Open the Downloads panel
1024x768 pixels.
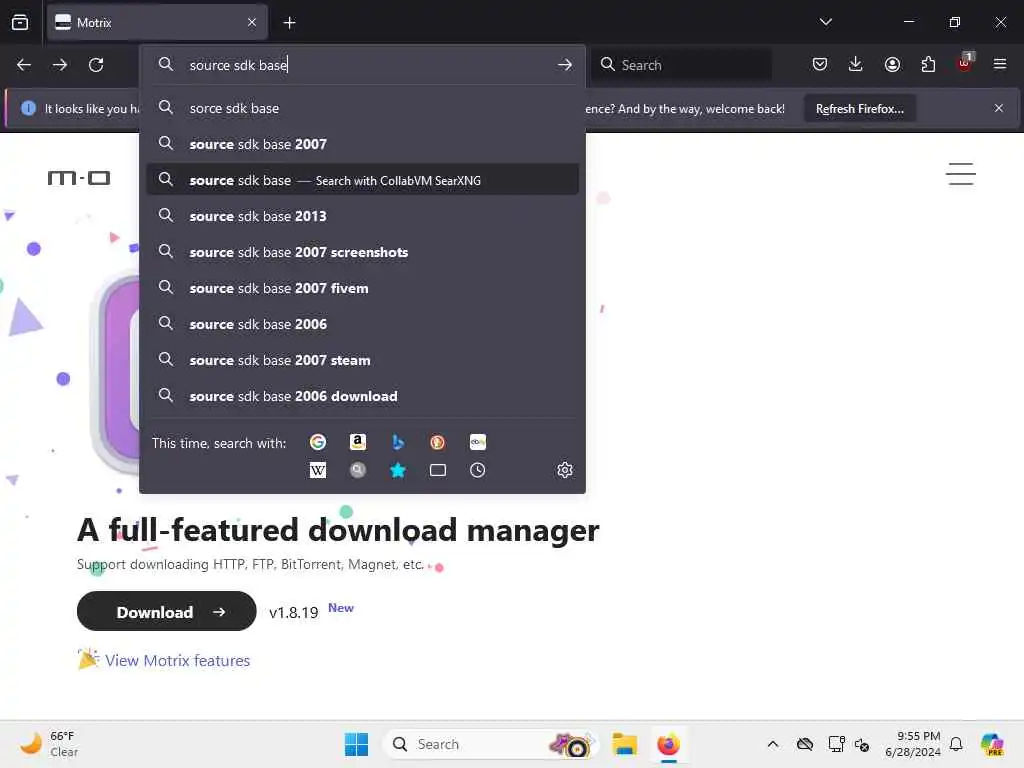pyautogui.click(x=856, y=64)
